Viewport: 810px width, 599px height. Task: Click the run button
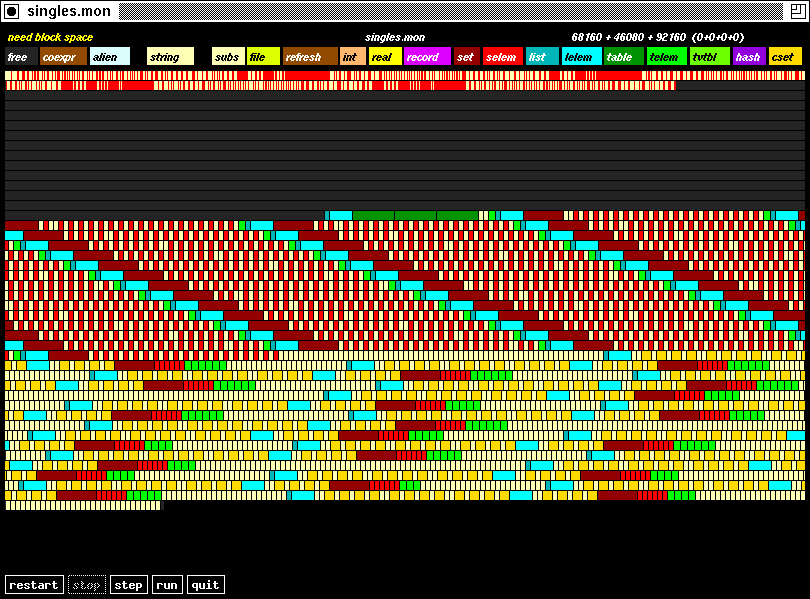(x=167, y=585)
